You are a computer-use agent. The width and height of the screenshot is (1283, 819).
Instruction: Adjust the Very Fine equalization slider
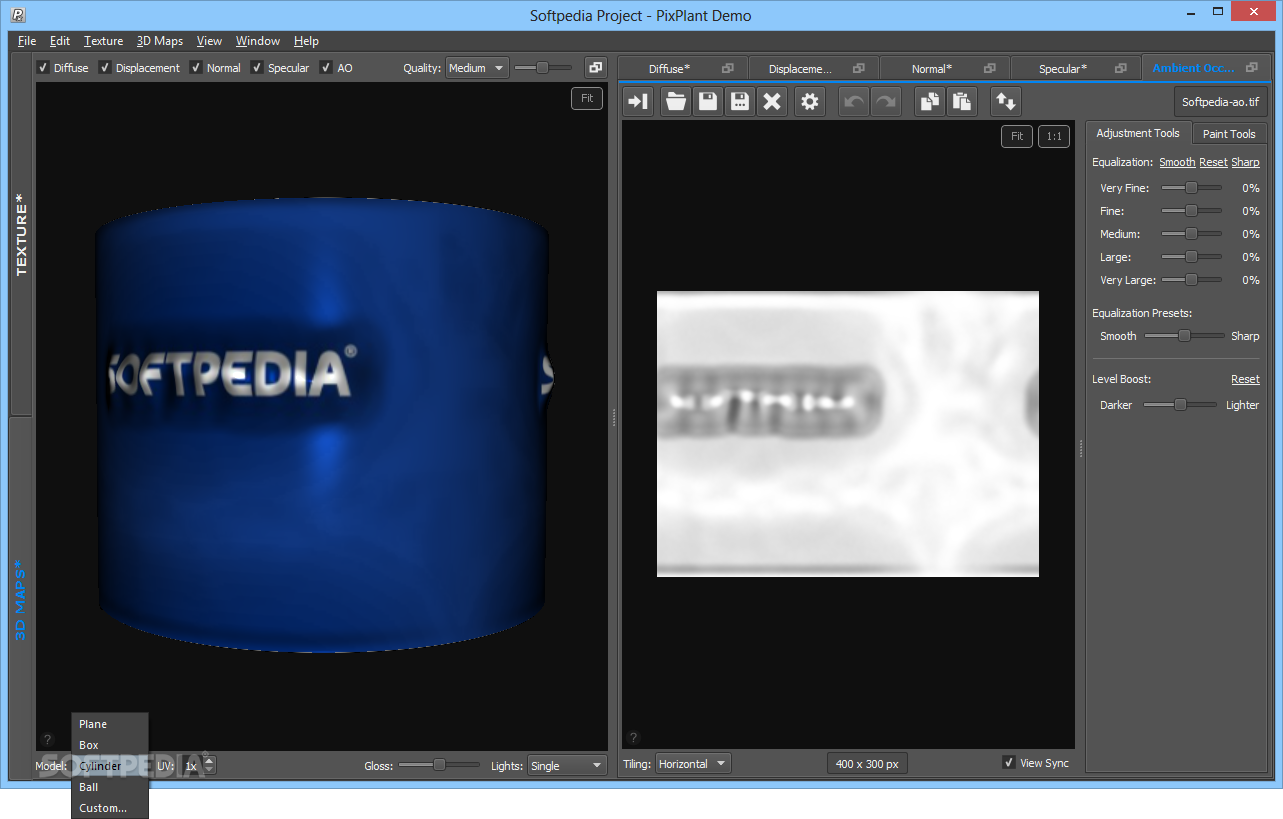pyautogui.click(x=1191, y=187)
